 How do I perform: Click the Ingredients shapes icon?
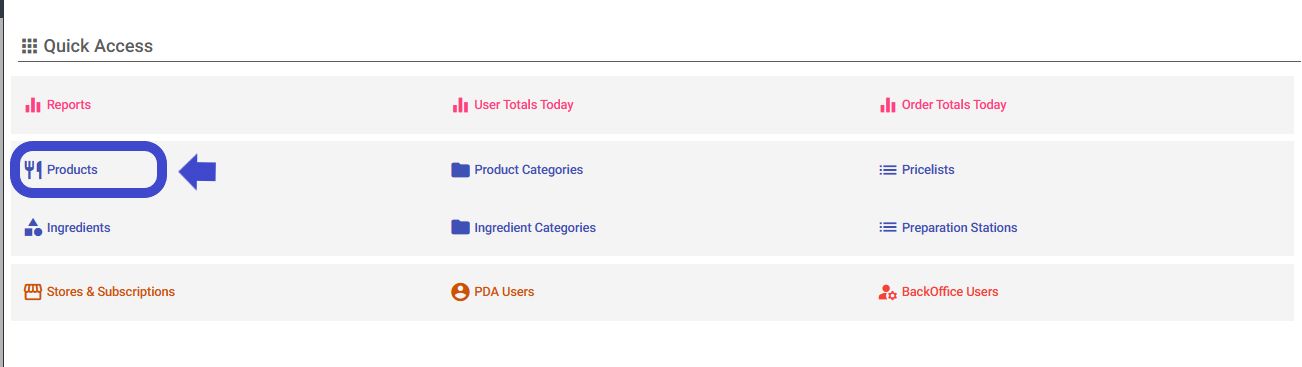click(32, 228)
